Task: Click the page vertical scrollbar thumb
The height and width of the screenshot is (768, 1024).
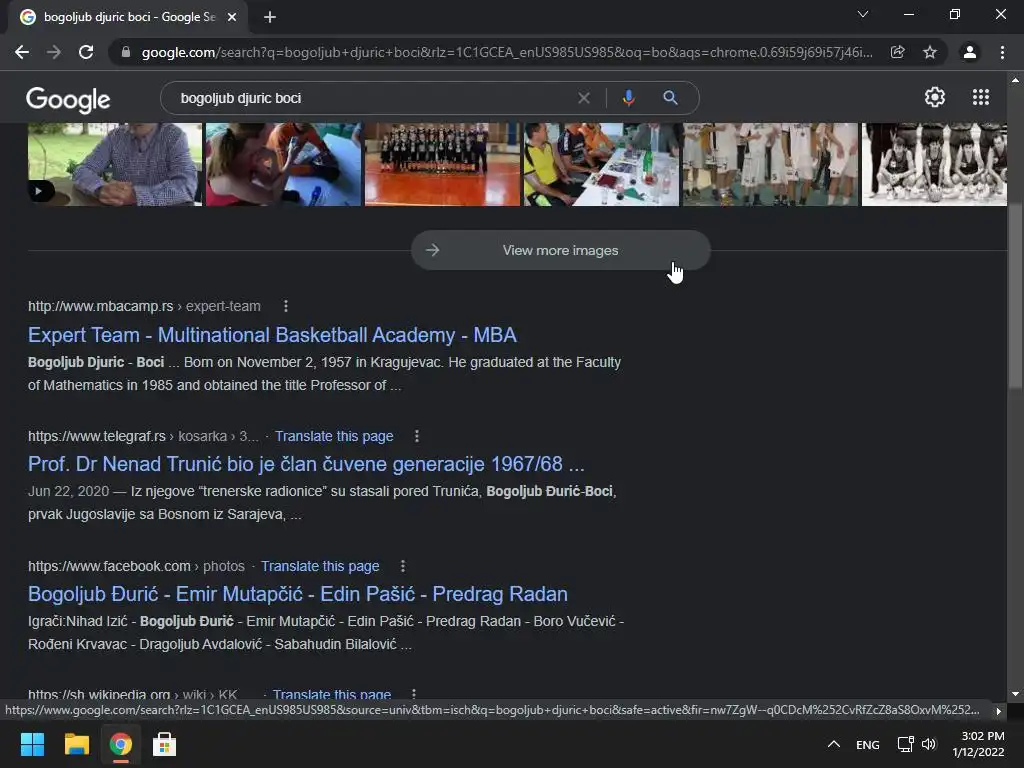Action: tap(1015, 297)
